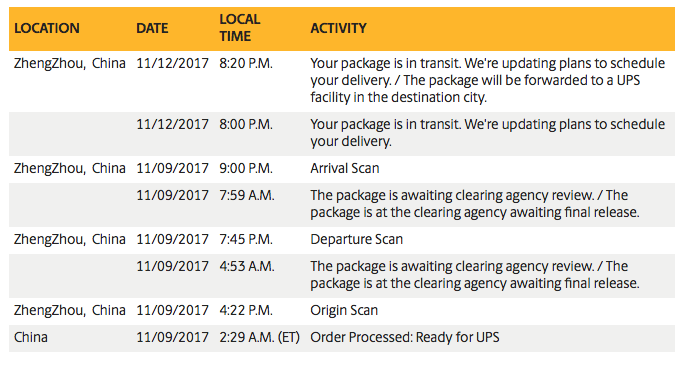Click the LOCATION column header
The height and width of the screenshot is (366, 685).
47,28
